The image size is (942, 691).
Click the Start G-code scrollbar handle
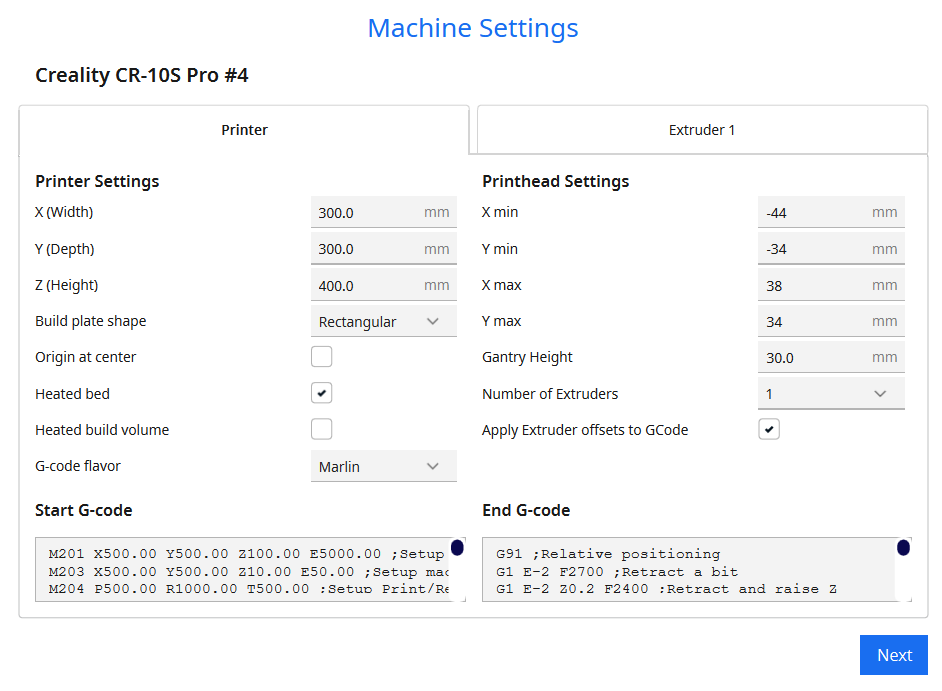pyautogui.click(x=457, y=547)
